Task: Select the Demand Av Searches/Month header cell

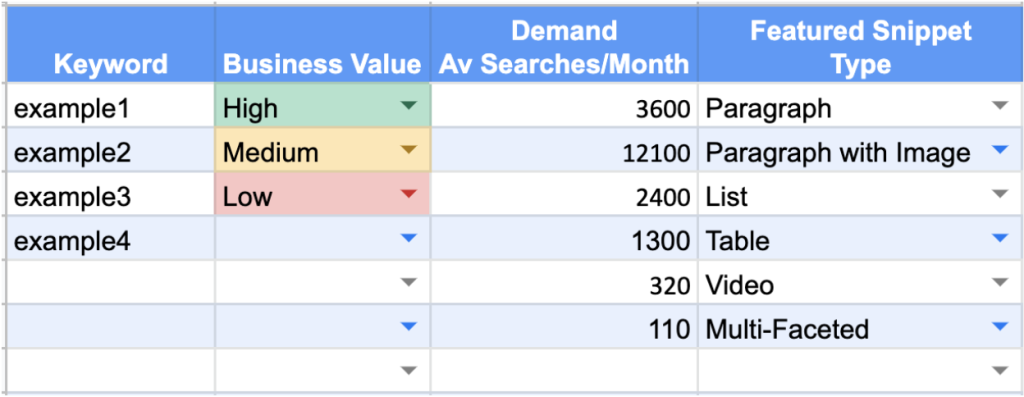Action: 564,45
